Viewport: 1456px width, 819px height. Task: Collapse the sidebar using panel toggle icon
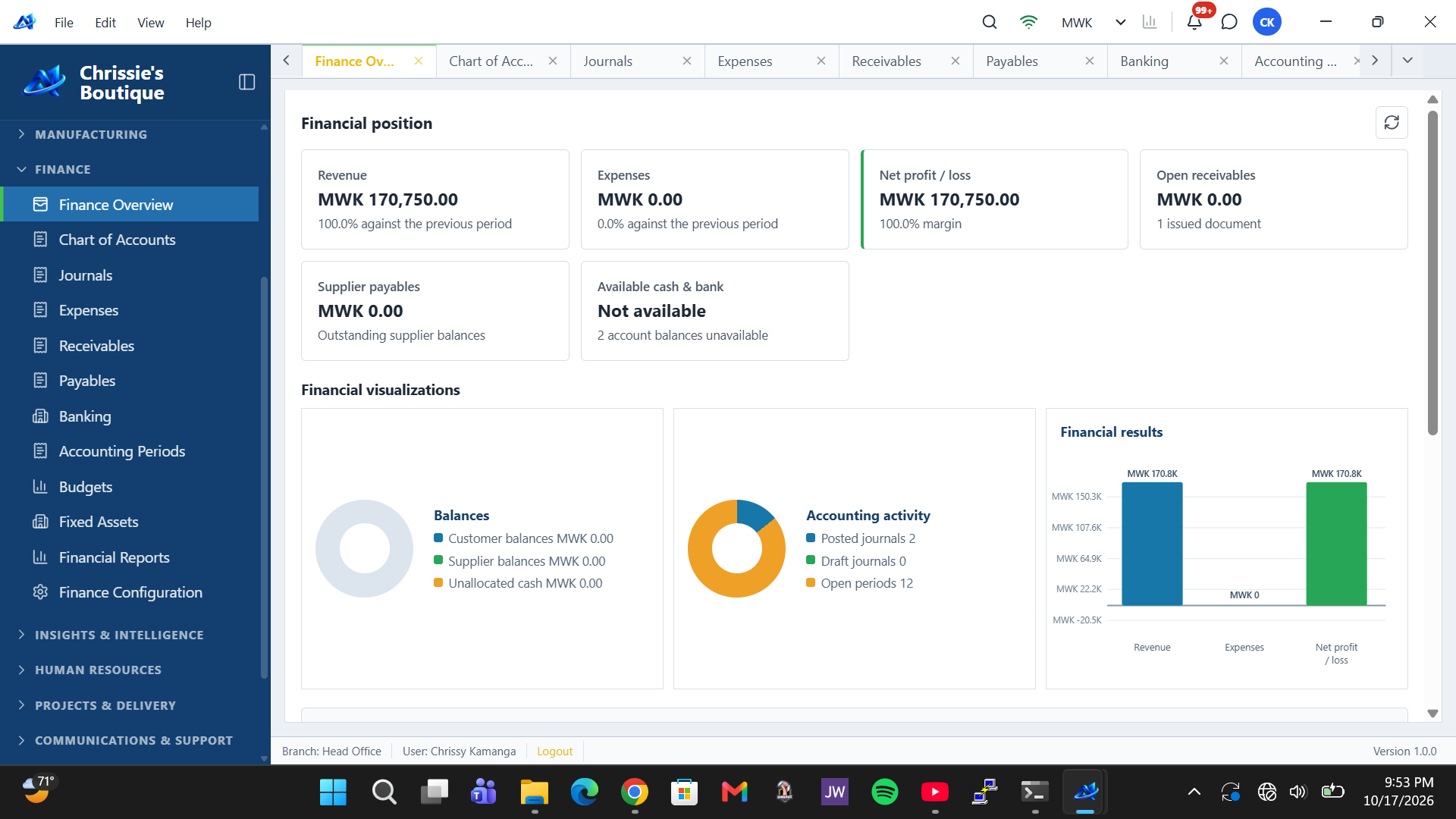click(x=247, y=82)
